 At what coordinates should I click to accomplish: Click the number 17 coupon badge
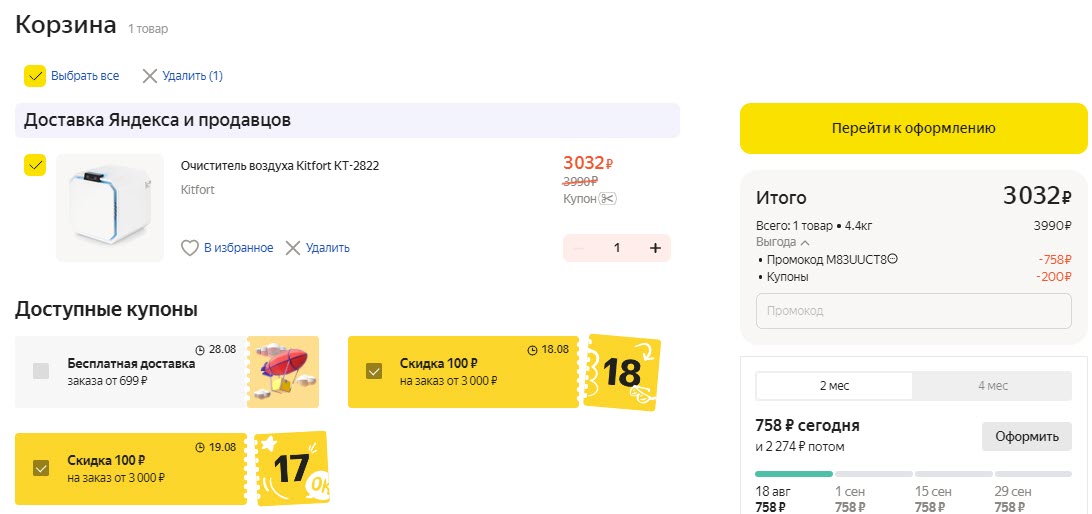point(292,467)
